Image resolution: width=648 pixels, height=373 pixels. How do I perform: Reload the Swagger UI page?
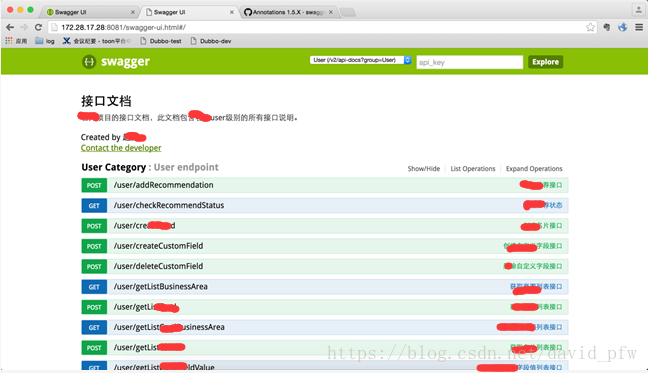(38, 27)
